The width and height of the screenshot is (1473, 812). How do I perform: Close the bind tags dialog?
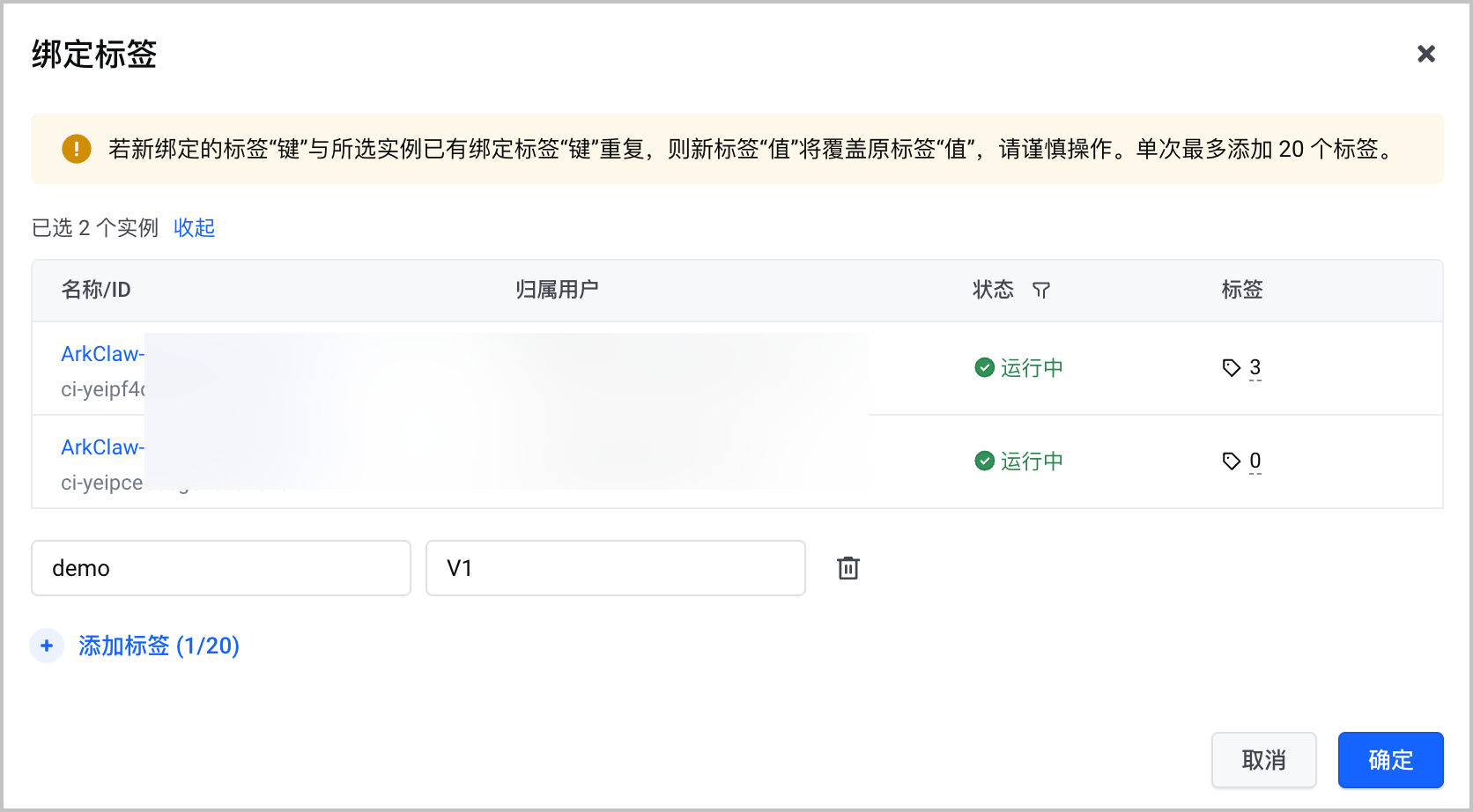coord(1426,54)
